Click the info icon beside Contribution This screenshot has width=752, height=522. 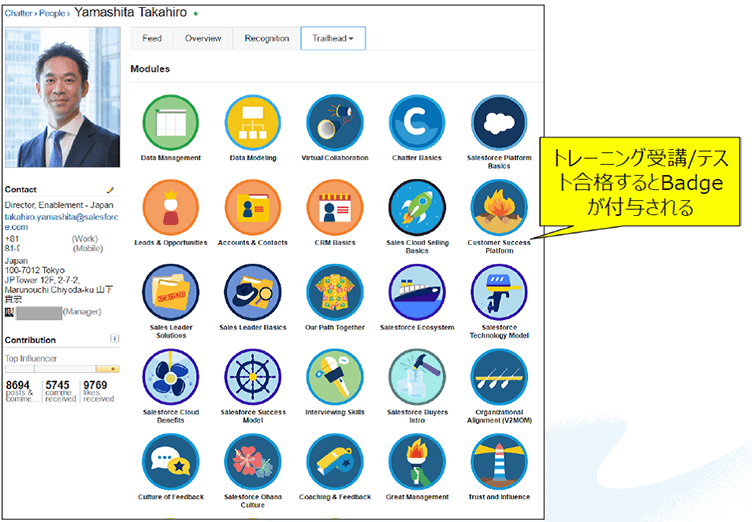point(114,339)
